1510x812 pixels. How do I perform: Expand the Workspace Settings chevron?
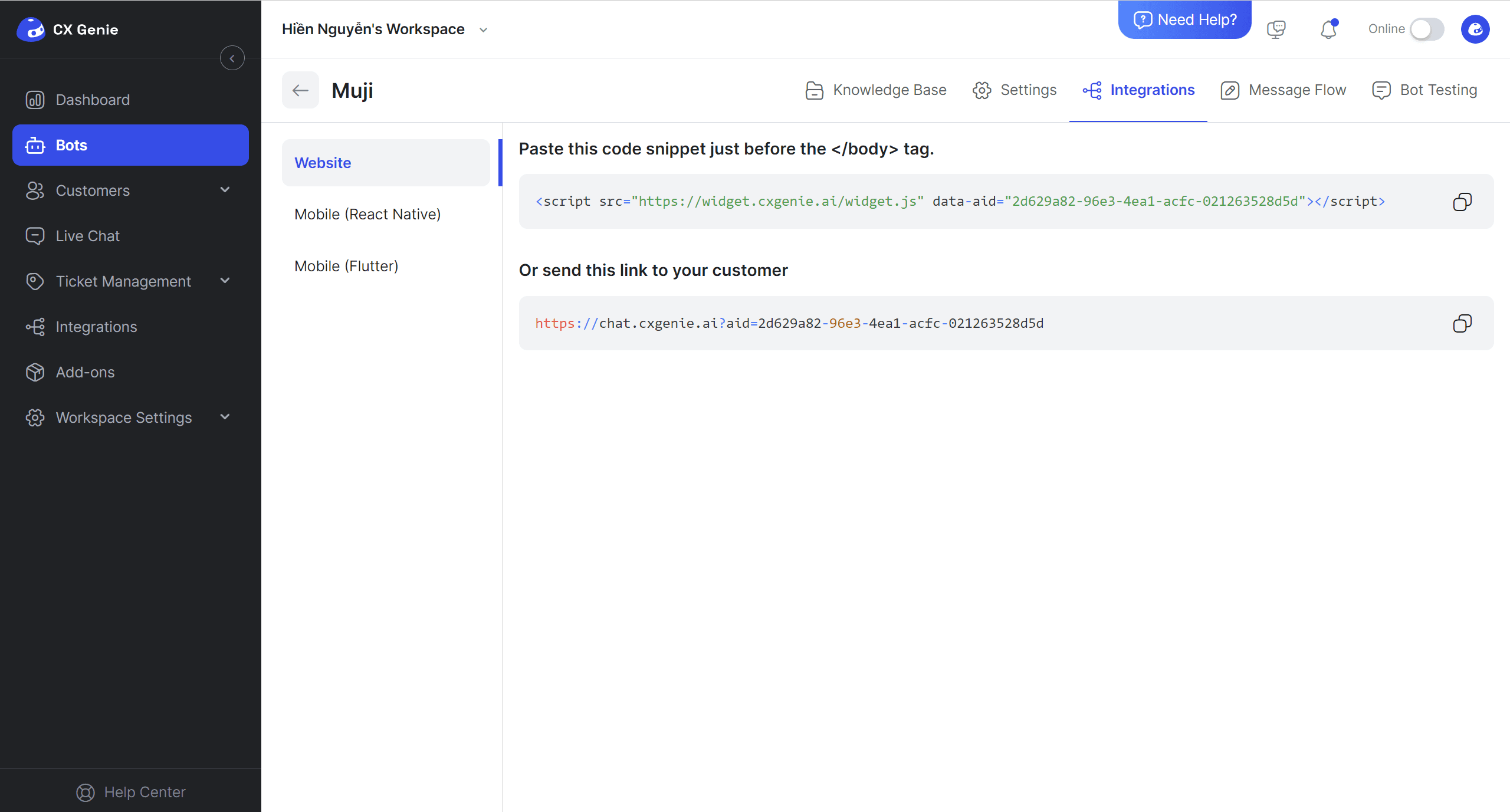[x=225, y=417]
